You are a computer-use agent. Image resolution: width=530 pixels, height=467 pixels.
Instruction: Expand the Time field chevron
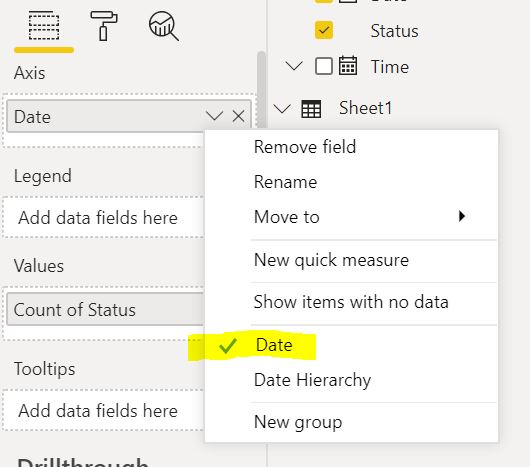294,66
